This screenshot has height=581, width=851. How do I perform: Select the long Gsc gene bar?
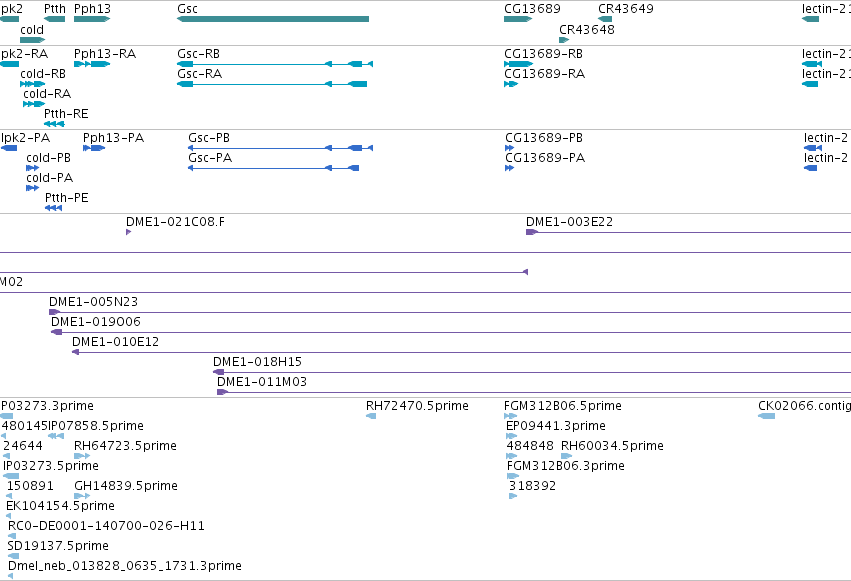(273, 19)
